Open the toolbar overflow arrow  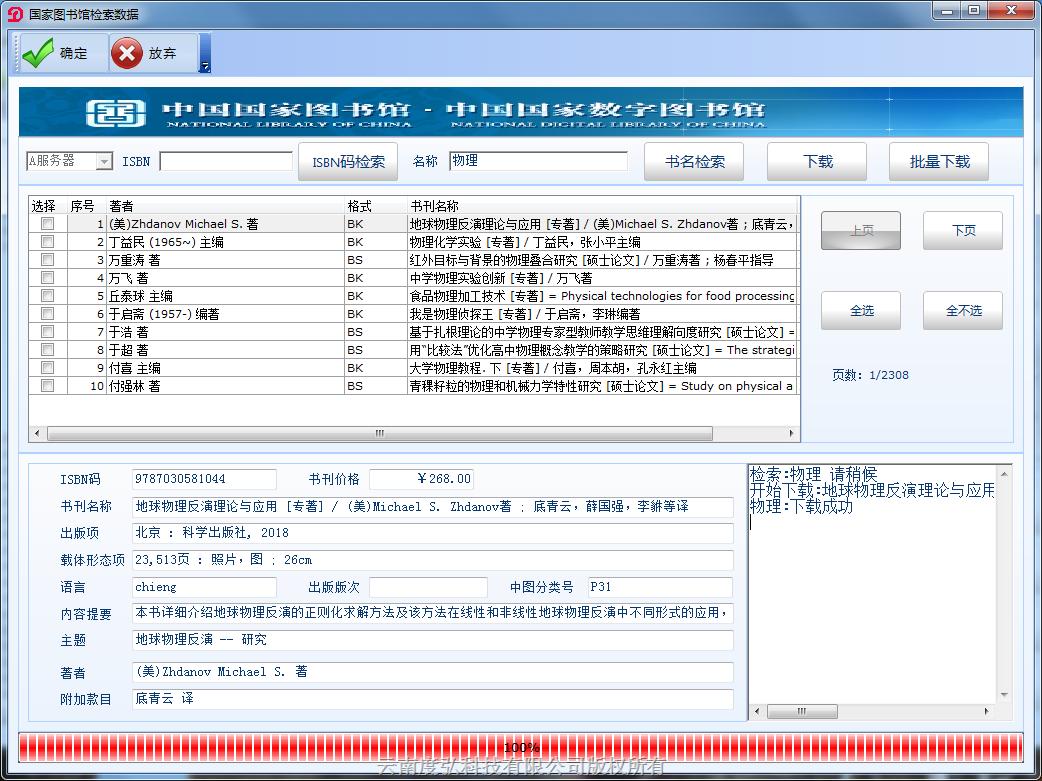[205, 66]
